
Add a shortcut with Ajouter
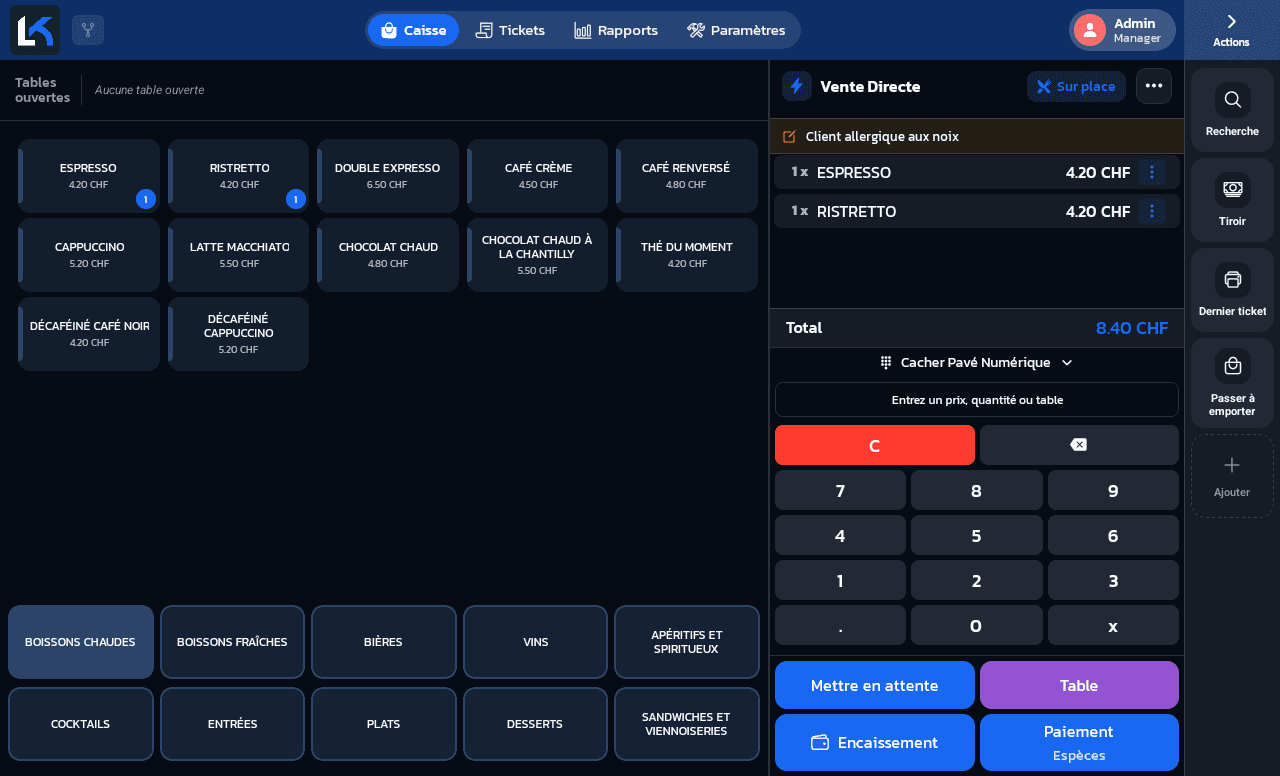(1232, 476)
